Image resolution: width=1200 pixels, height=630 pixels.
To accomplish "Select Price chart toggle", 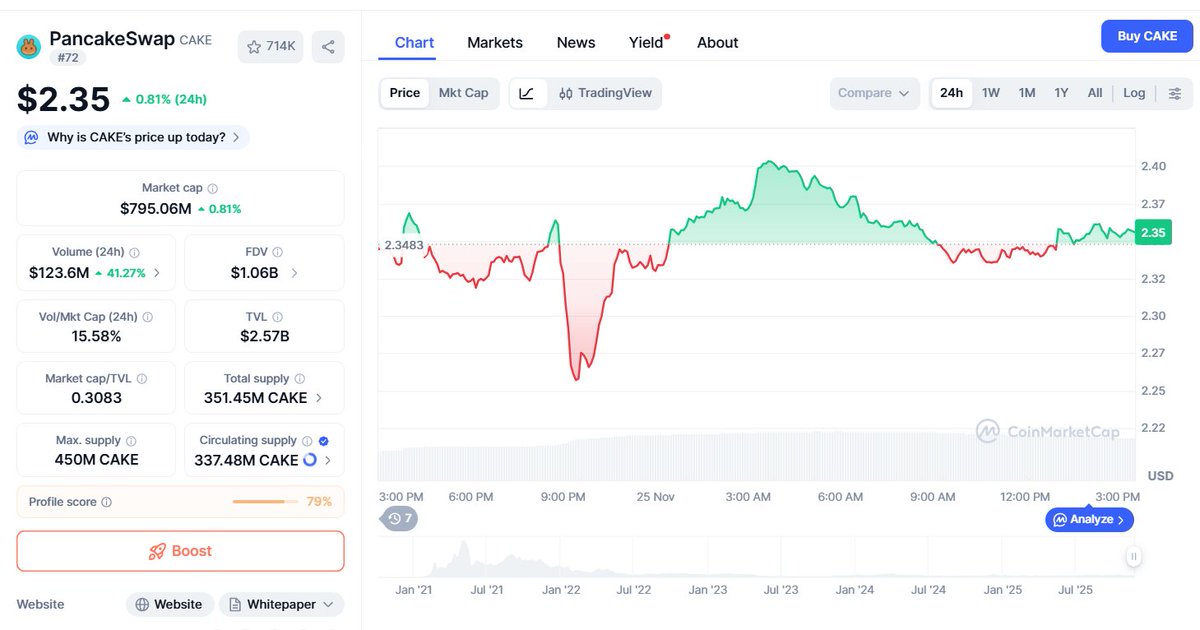I will click(405, 93).
